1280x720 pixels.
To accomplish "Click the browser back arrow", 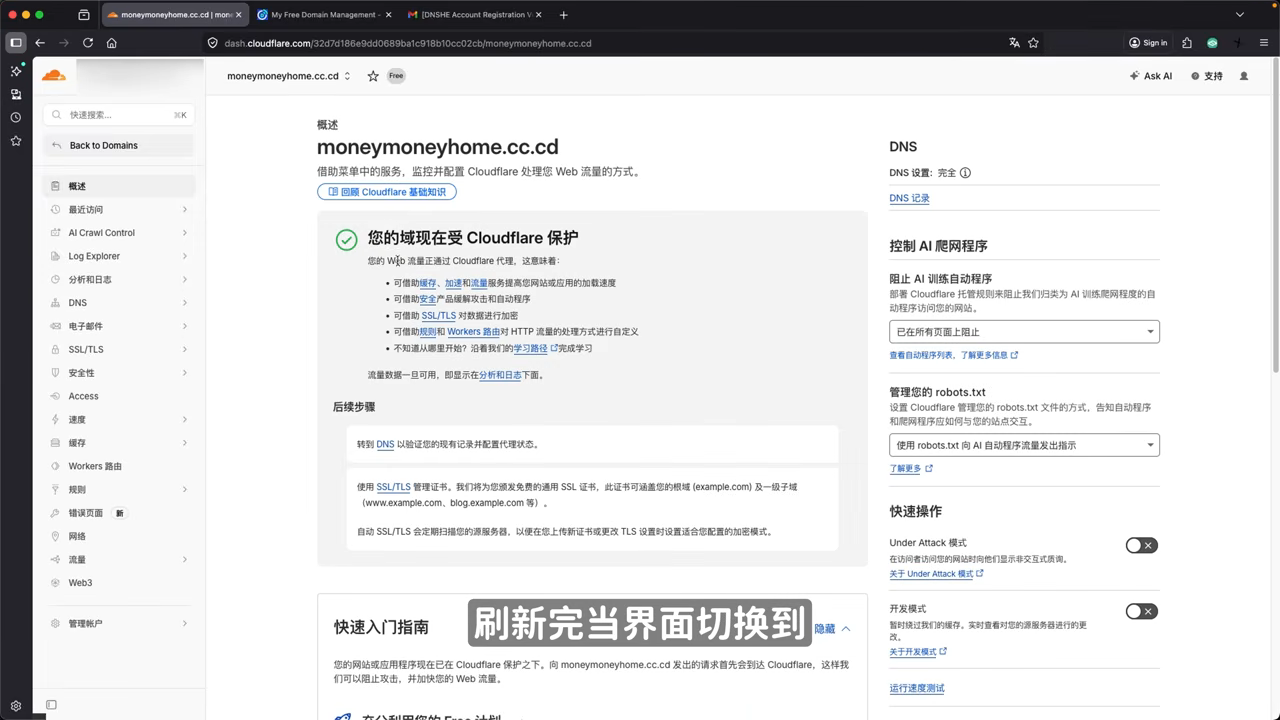I will (x=40, y=43).
